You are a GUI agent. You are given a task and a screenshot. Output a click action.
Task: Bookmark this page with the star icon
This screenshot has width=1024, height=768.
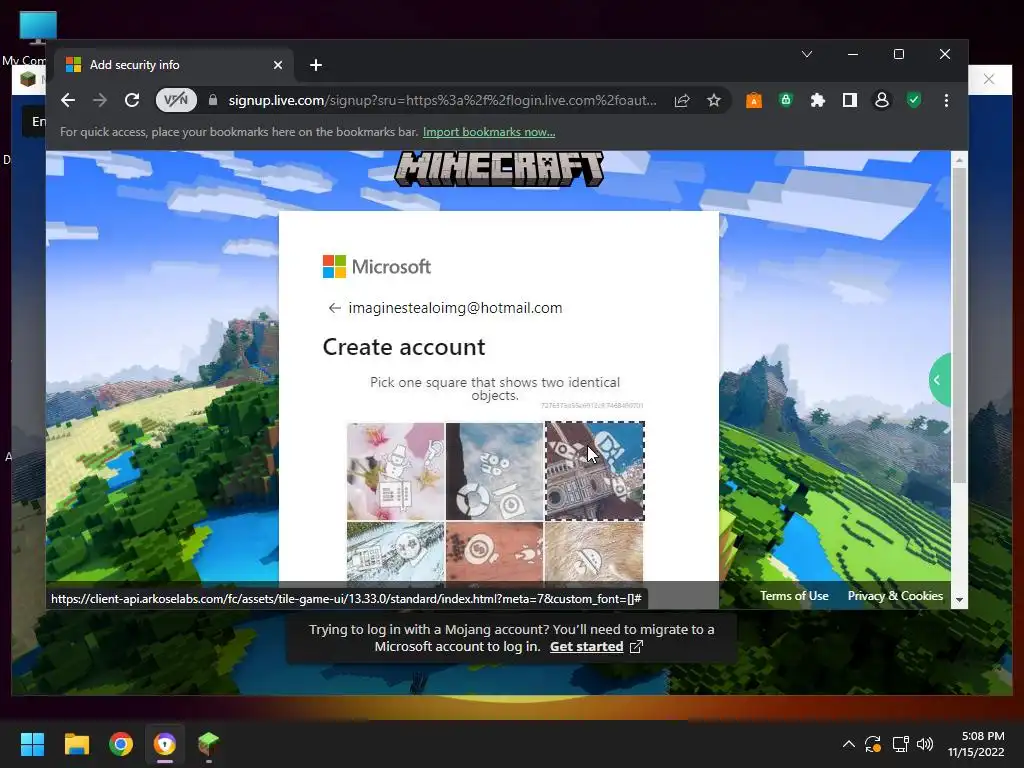(x=714, y=101)
